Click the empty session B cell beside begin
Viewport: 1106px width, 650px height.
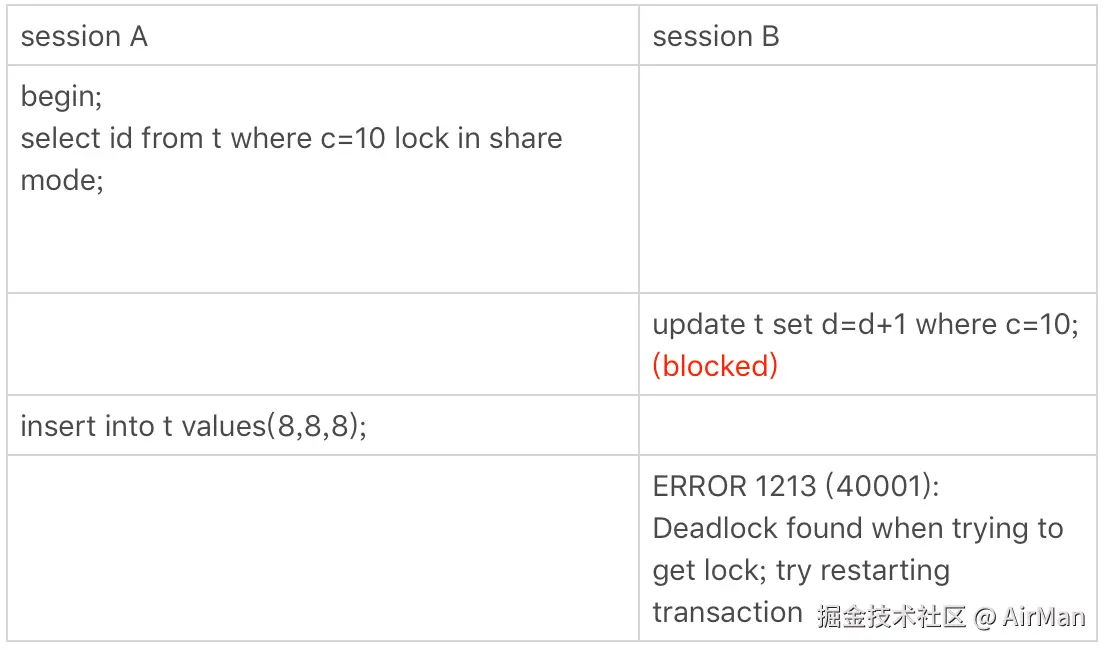(867, 179)
